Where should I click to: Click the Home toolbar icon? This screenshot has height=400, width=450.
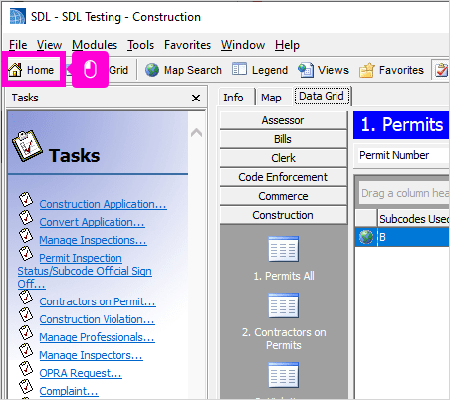(15, 70)
